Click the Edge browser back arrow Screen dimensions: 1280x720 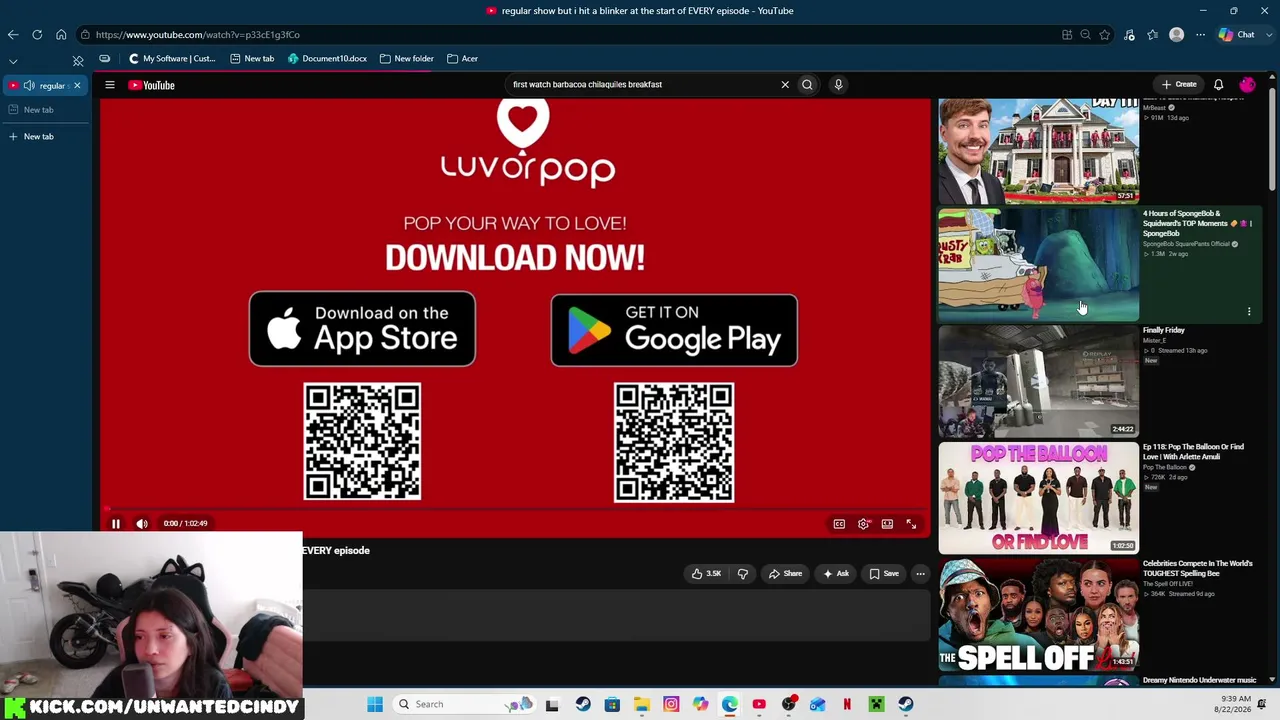point(13,35)
